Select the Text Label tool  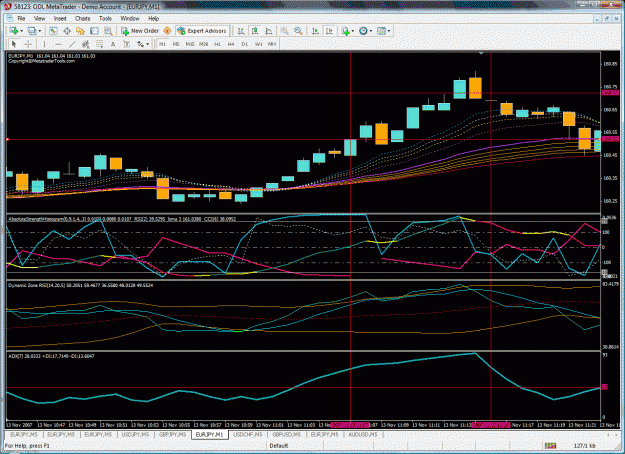tap(126, 44)
